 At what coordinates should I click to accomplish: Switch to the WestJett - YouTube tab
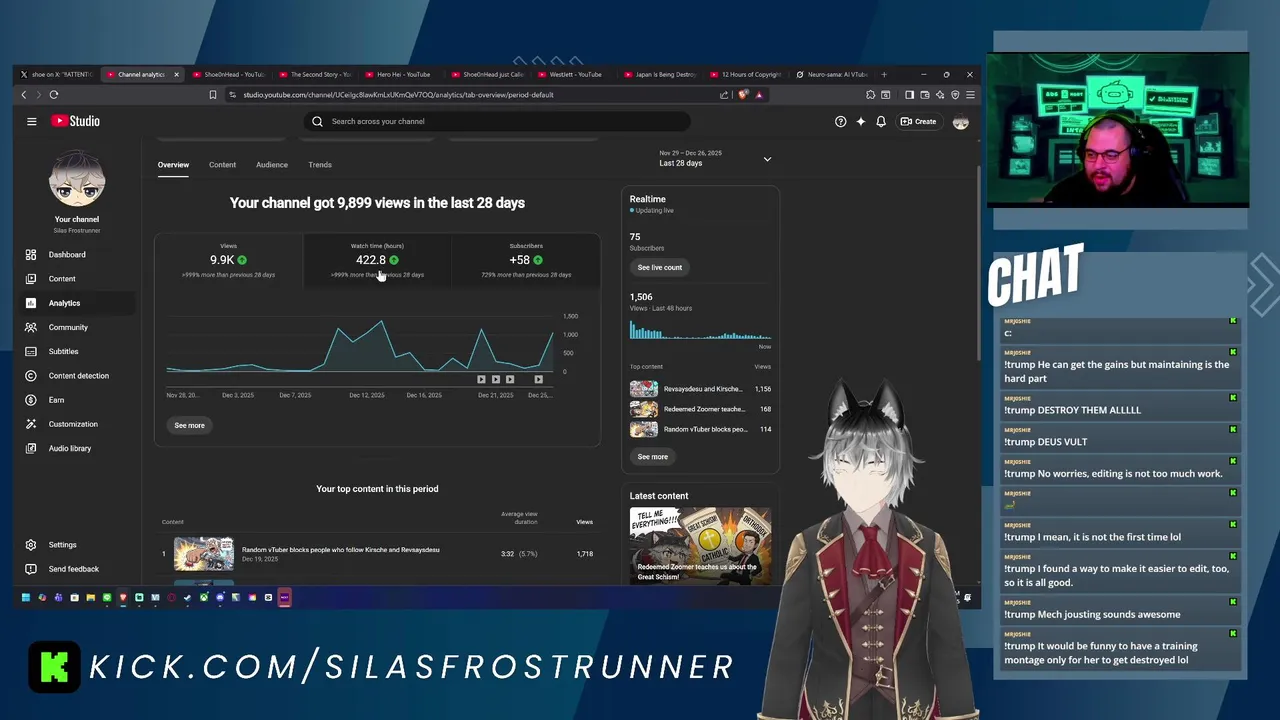(x=574, y=74)
